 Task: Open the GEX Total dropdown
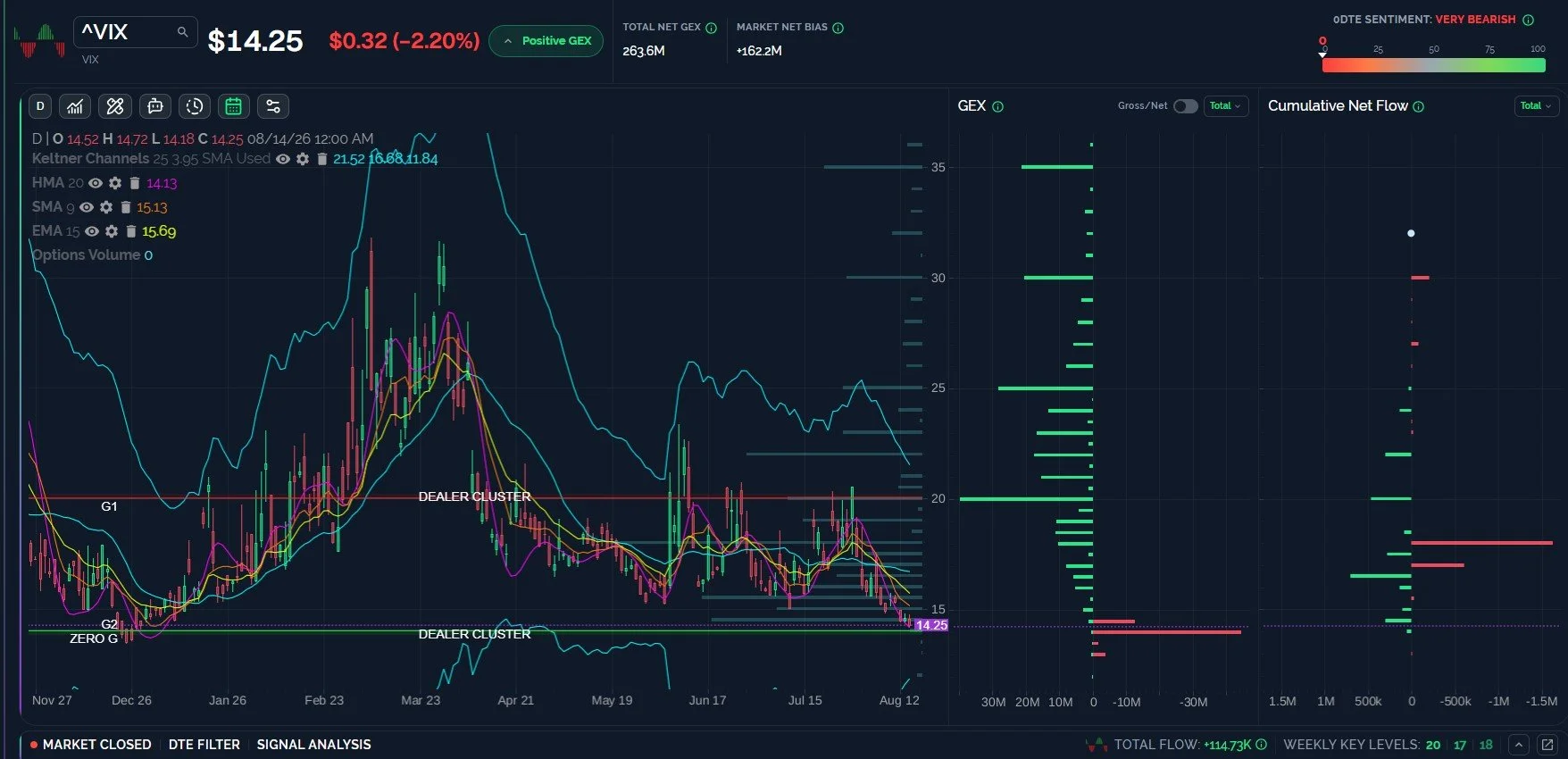1225,106
